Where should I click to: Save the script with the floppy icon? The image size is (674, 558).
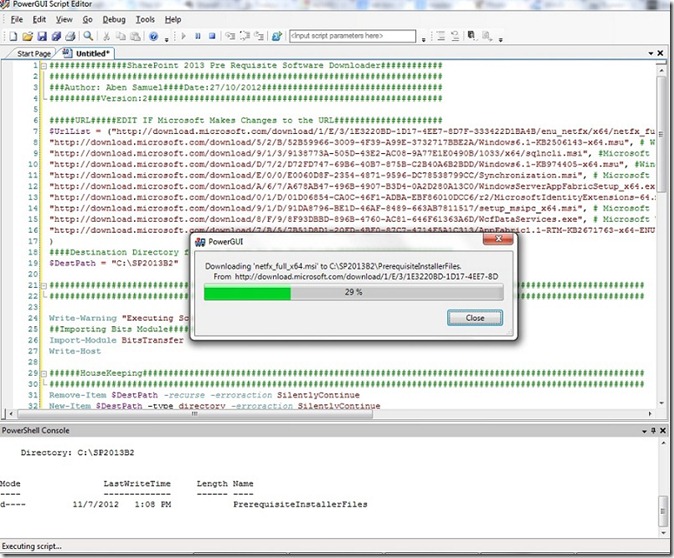click(x=42, y=37)
